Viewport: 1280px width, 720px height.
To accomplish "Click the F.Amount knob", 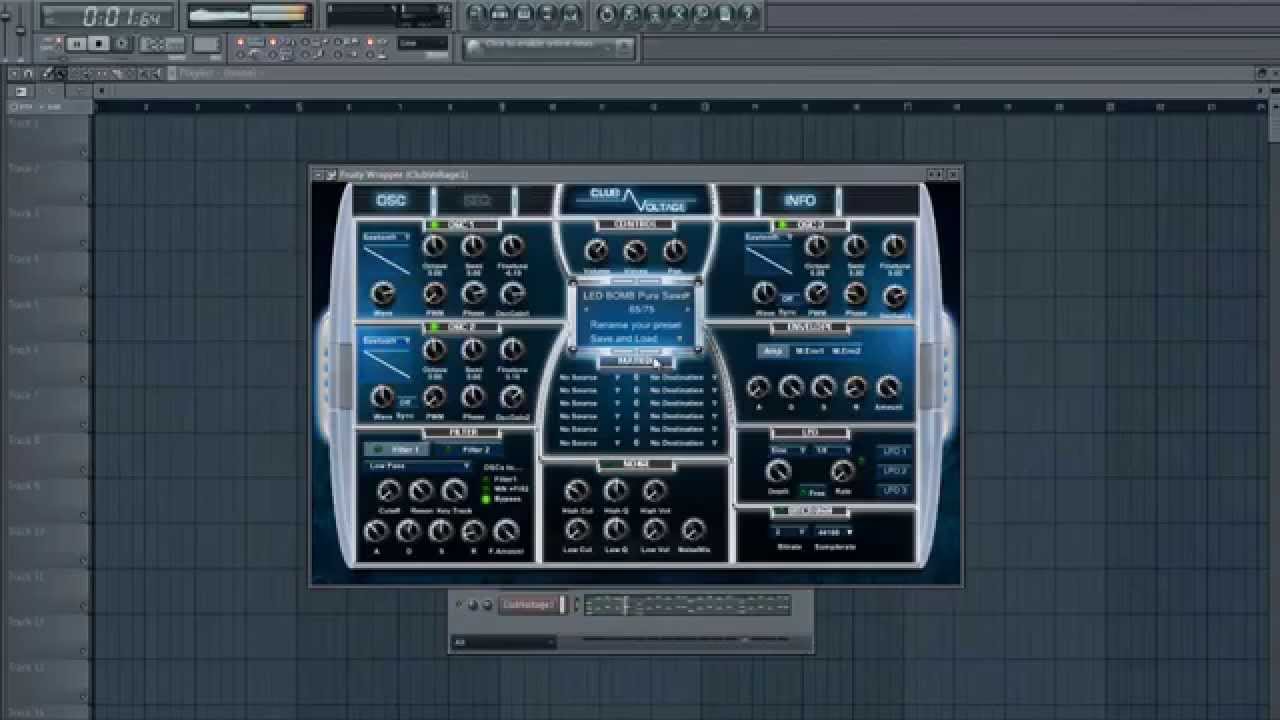I will tap(506, 531).
